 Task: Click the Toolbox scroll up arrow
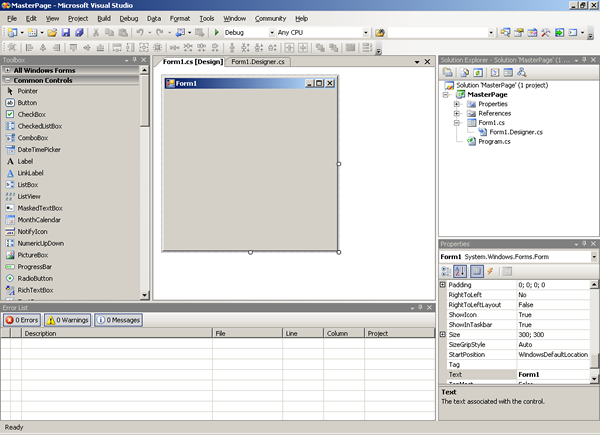(x=144, y=70)
